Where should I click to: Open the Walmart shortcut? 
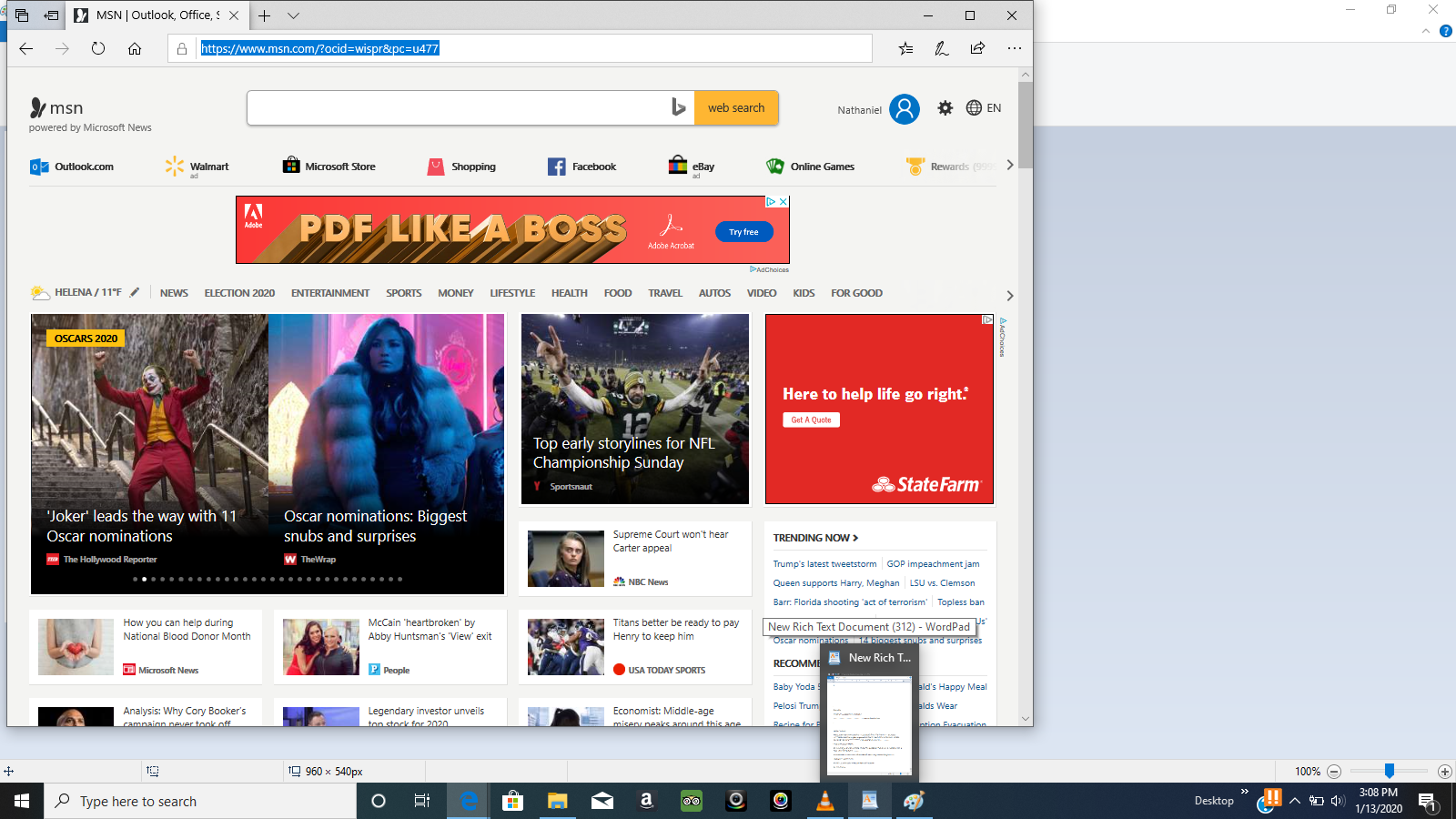click(197, 167)
